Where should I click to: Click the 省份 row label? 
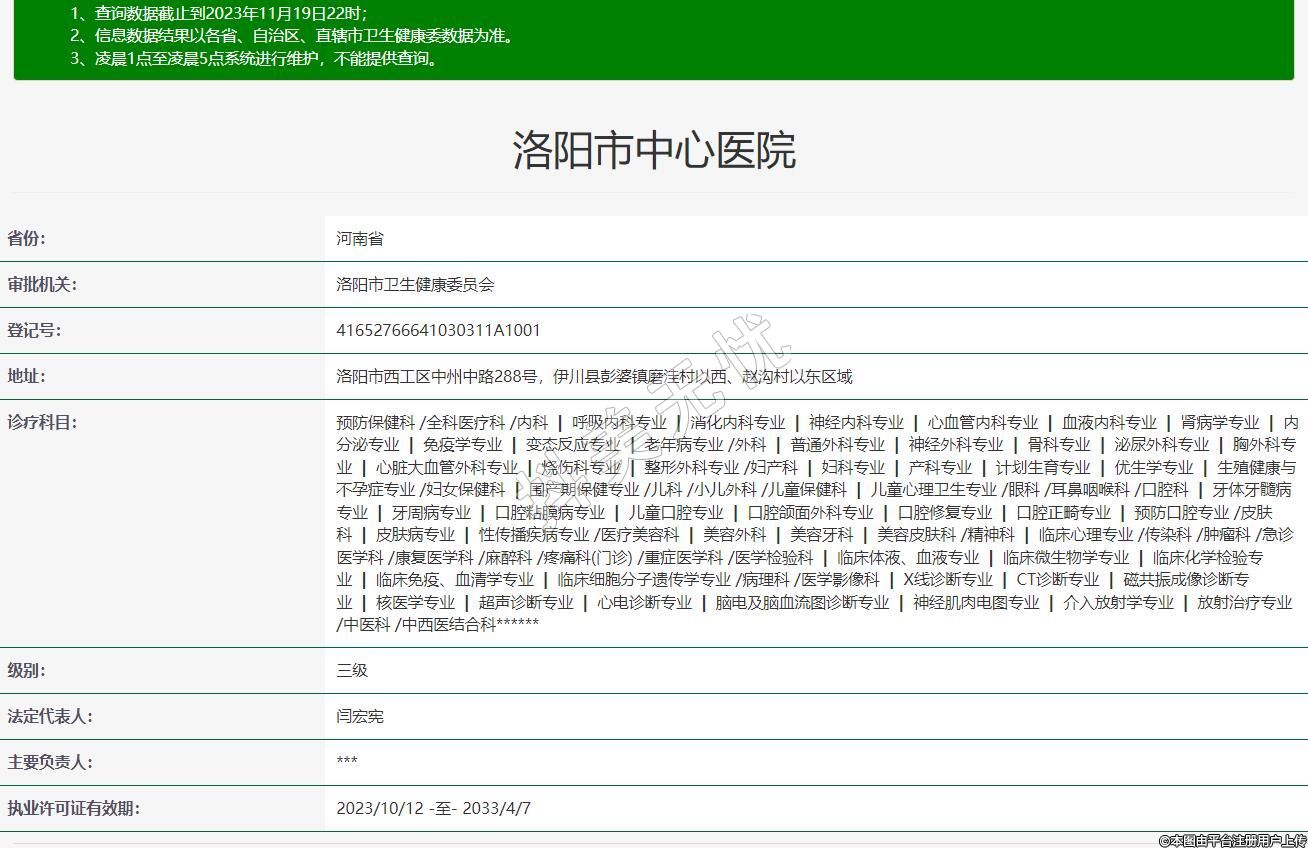click(27, 238)
